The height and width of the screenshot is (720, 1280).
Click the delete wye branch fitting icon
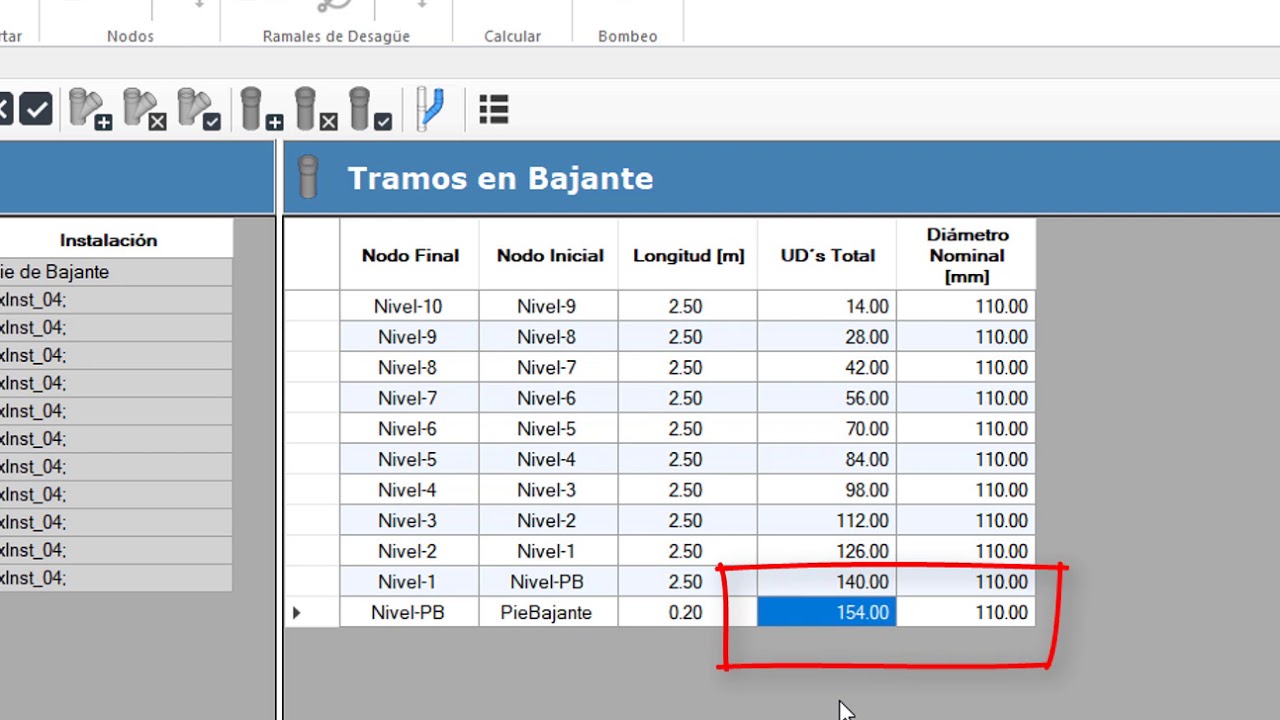point(144,110)
